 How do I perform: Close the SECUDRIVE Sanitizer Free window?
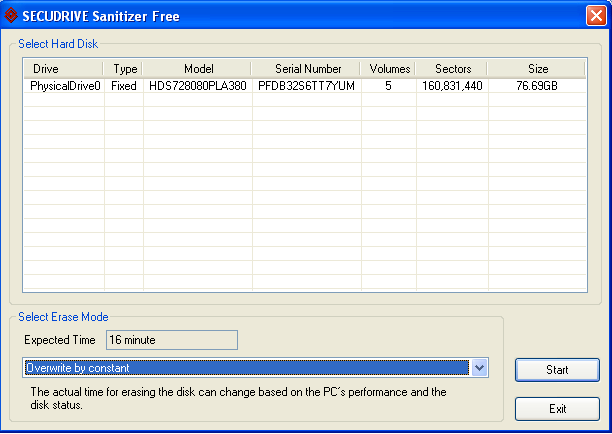596,16
